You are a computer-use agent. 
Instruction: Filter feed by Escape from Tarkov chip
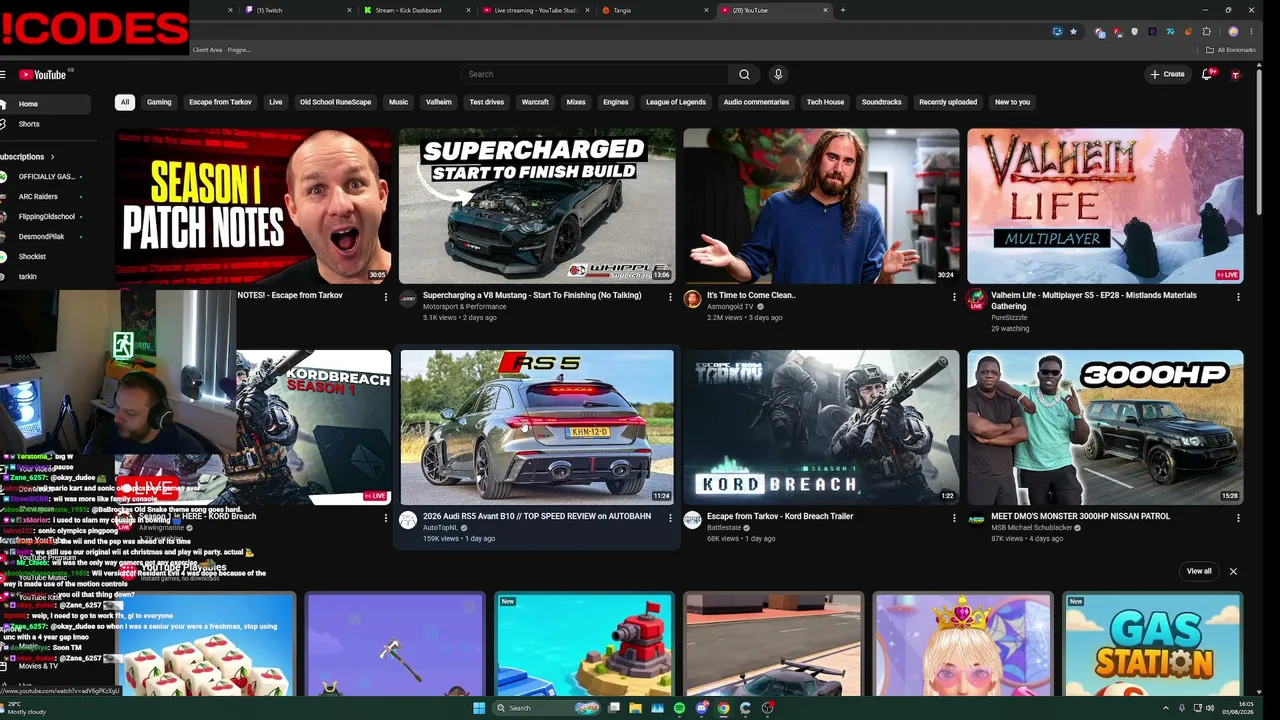click(x=221, y=102)
